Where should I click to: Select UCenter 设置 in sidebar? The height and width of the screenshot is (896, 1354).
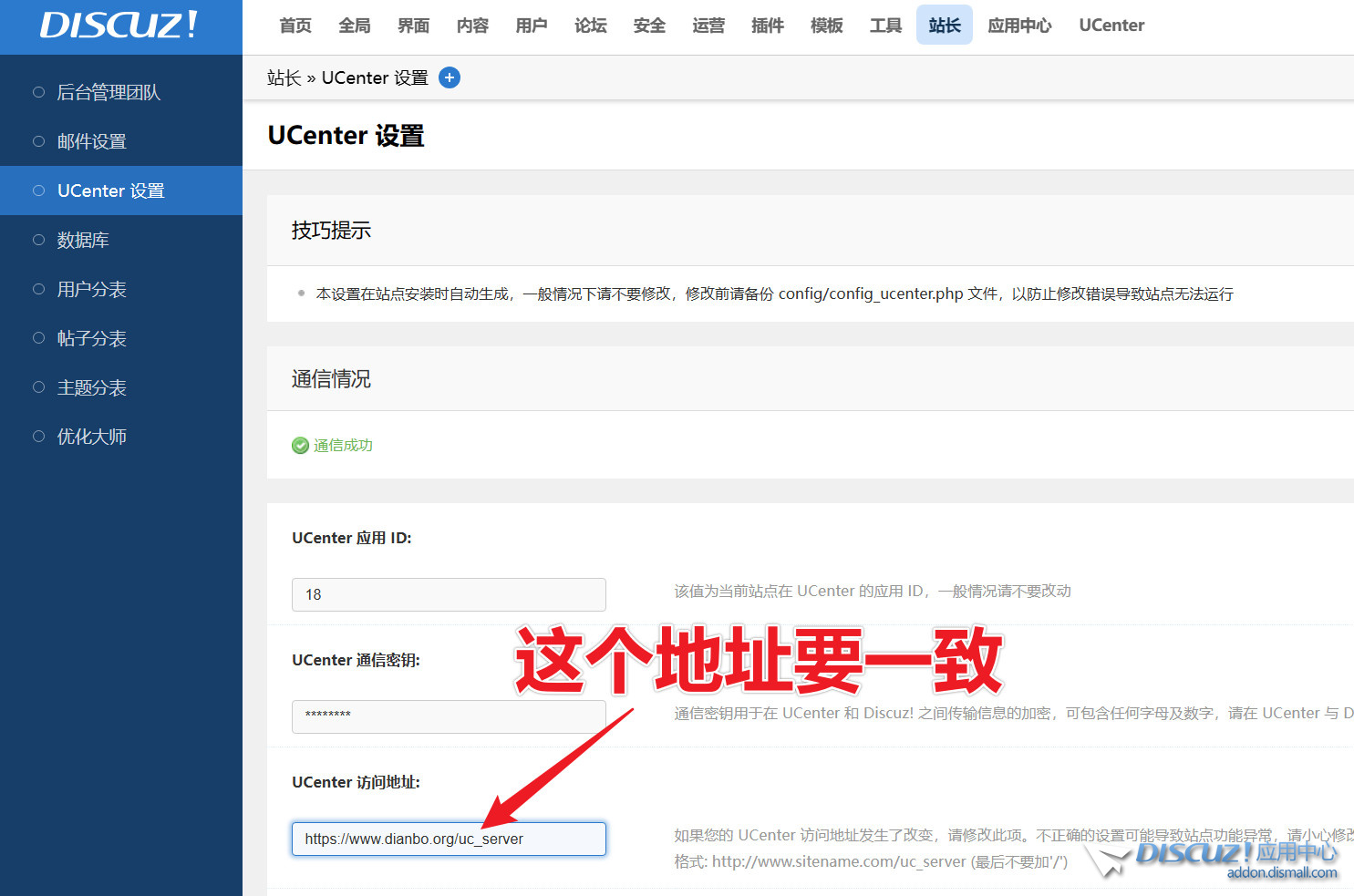(121, 191)
